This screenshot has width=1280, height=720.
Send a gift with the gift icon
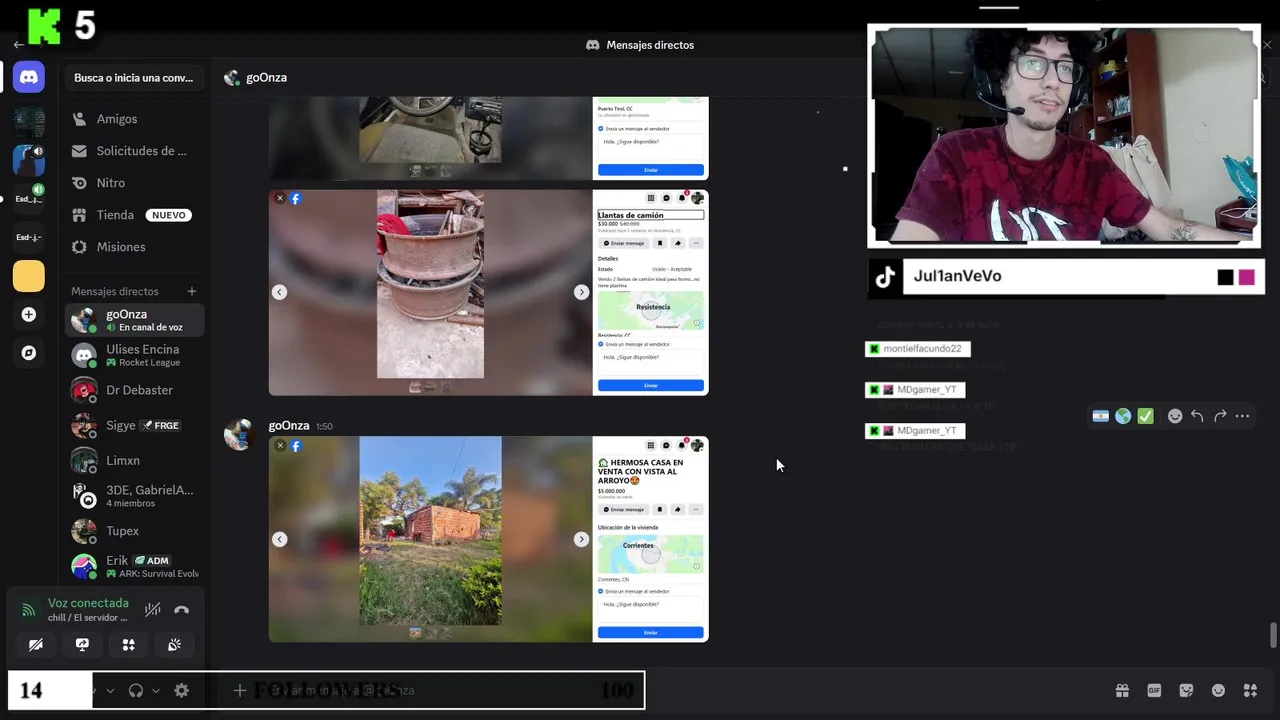pos(1122,690)
